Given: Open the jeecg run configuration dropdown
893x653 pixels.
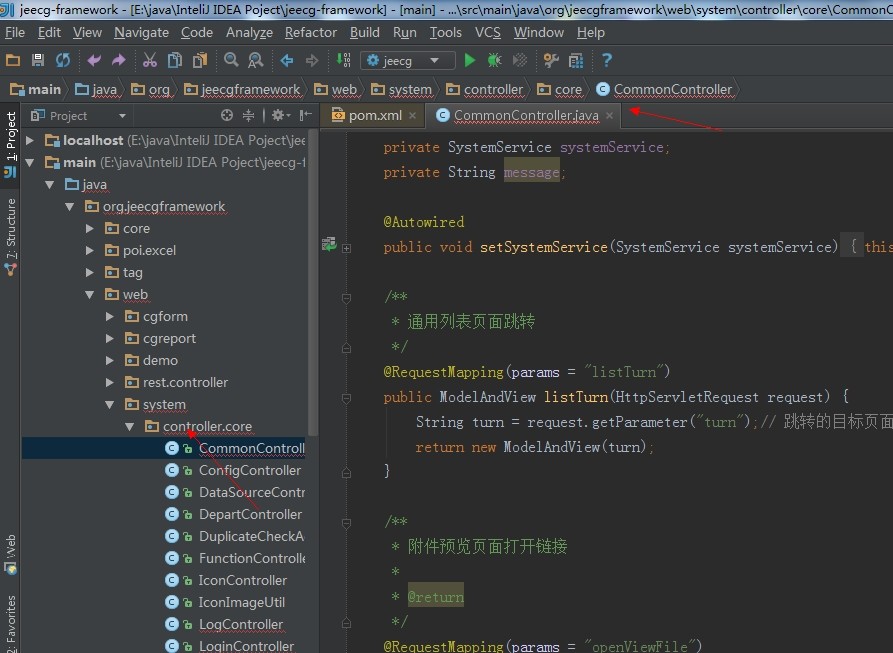Looking at the screenshot, I should pyautogui.click(x=435, y=60).
